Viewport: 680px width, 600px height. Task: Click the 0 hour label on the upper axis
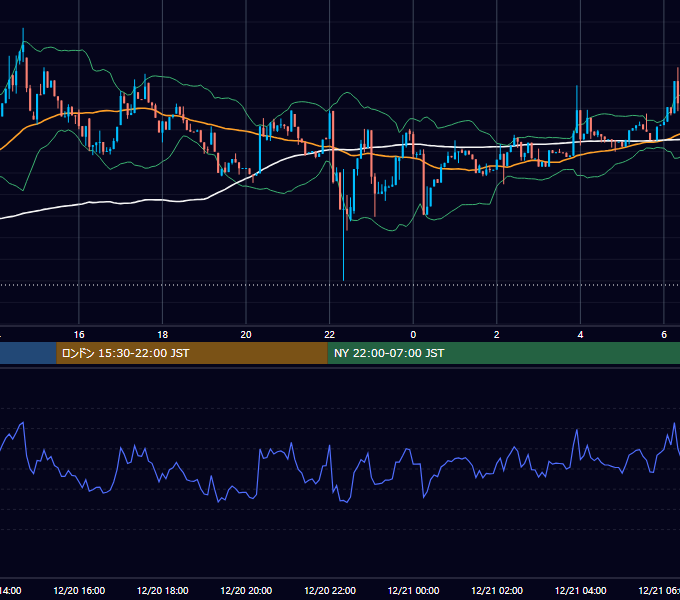pos(413,335)
